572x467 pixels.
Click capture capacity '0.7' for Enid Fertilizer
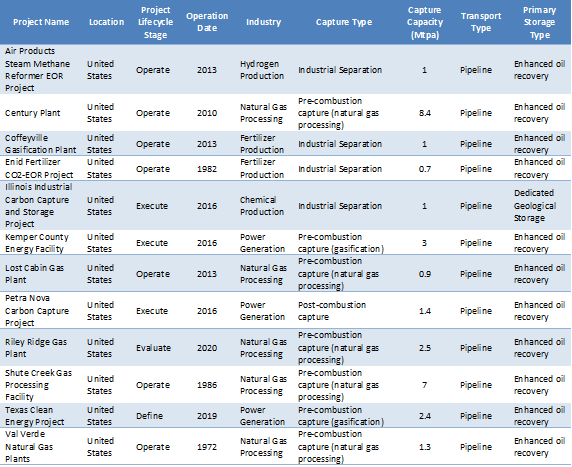(x=425, y=169)
